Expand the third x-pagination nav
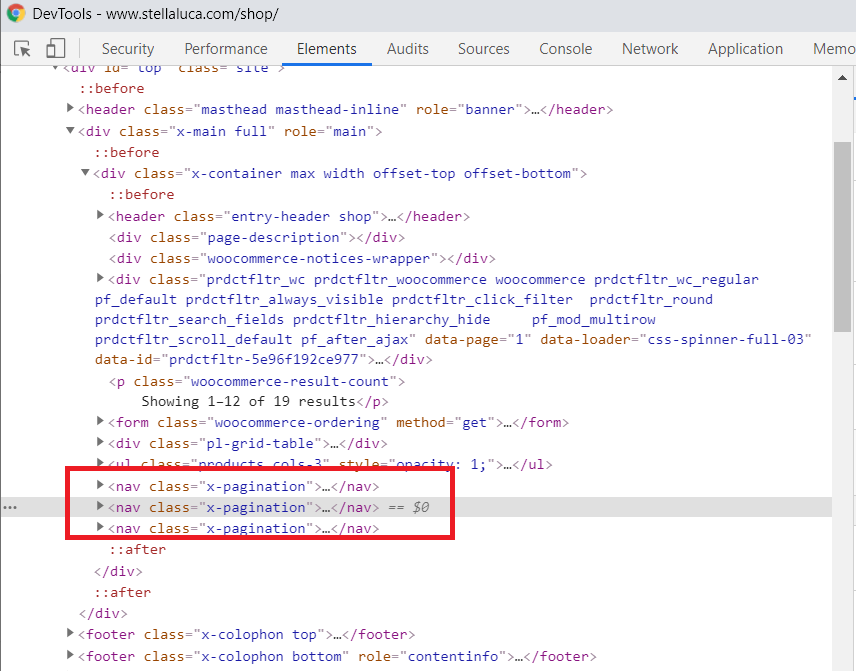This screenshot has height=671, width=856. tap(100, 527)
